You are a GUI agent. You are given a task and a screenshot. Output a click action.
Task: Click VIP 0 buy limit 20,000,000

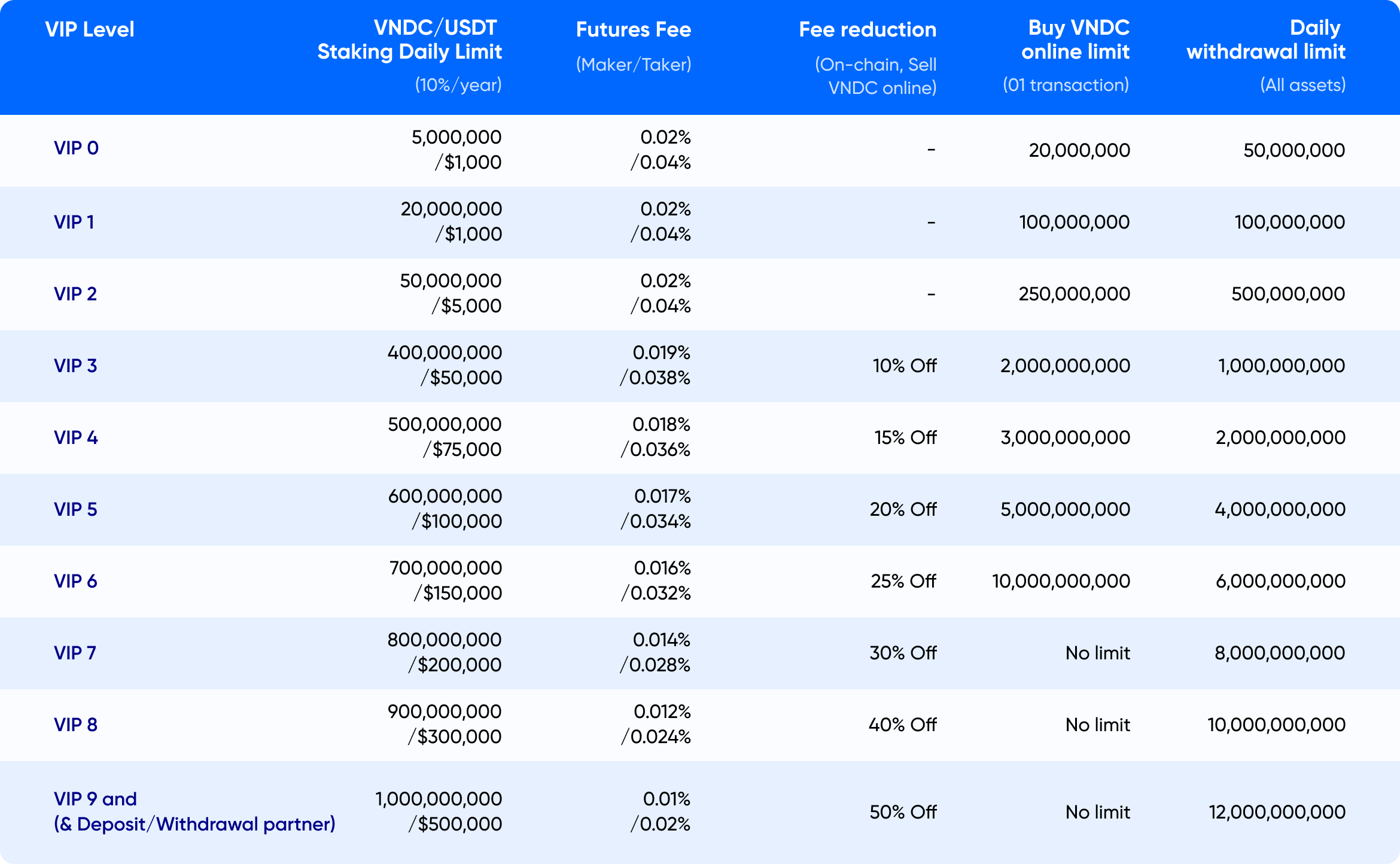tap(1079, 150)
